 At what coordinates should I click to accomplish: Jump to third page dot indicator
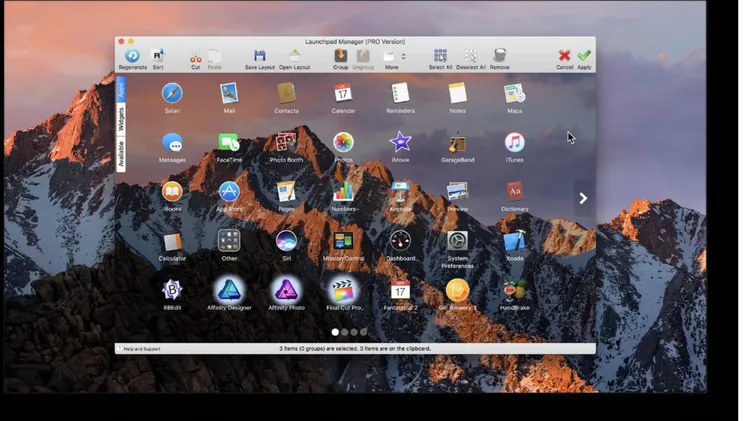(x=354, y=332)
